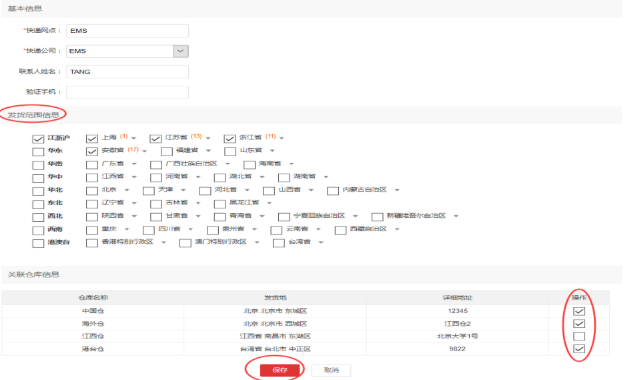630x380 pixels.
Task: Expand the 福建省 city list arrow
Action: pos(208,151)
